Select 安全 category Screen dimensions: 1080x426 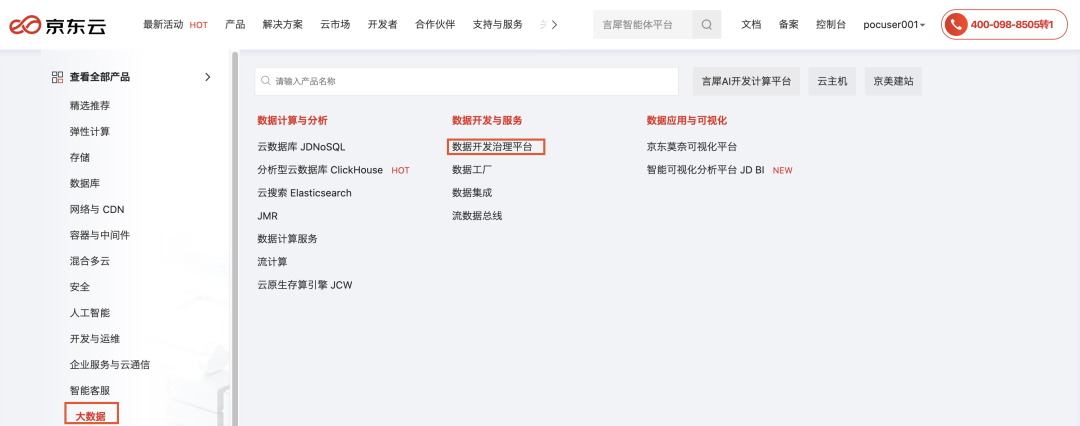(80, 287)
